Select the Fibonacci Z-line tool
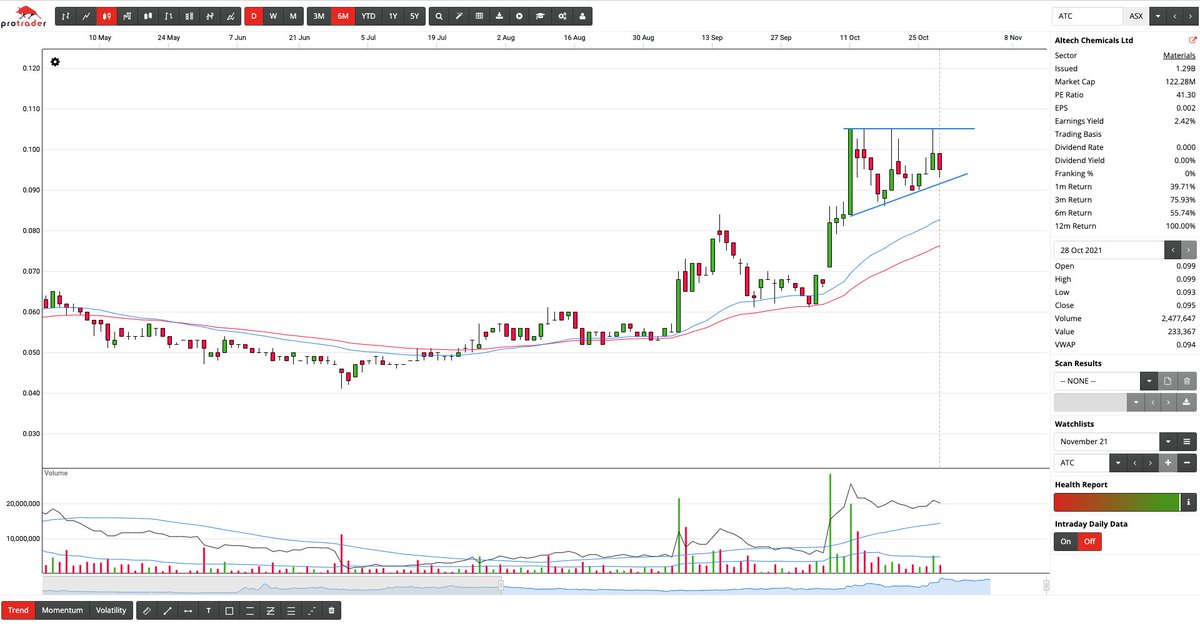 (x=270, y=610)
